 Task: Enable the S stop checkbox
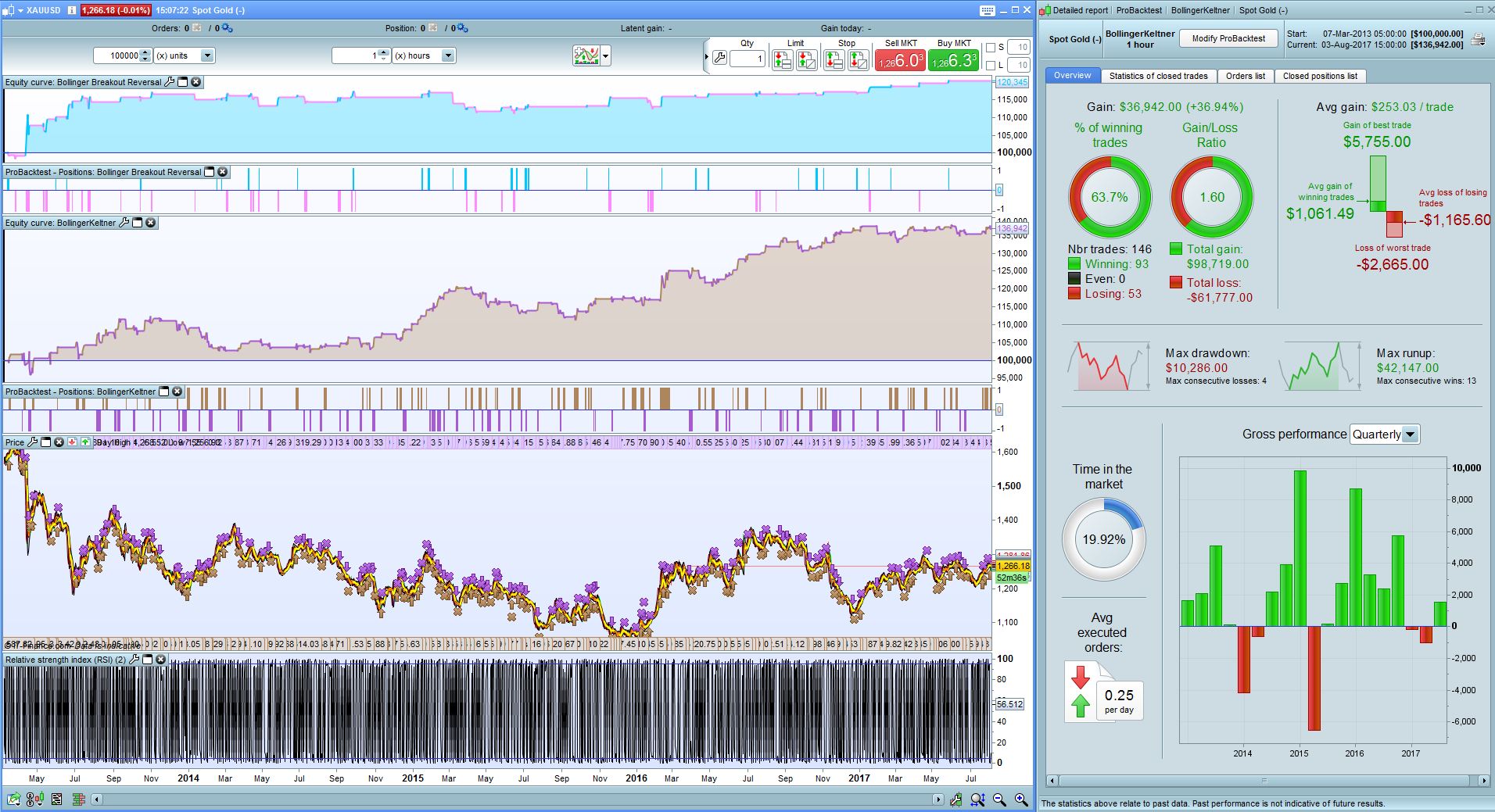coord(991,48)
